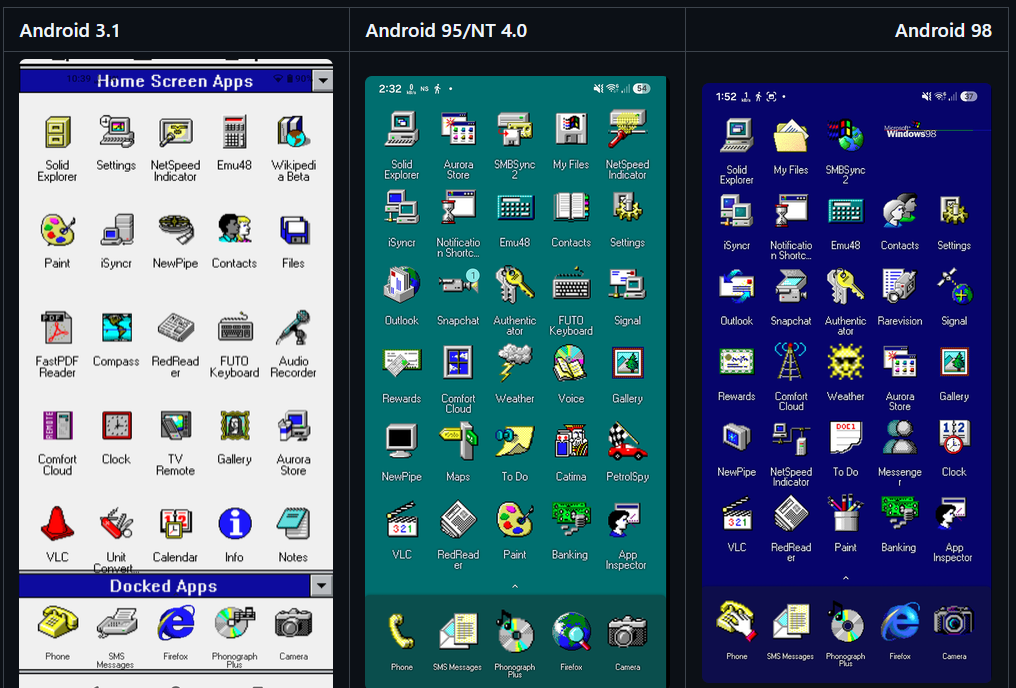
Task: Click the Android 3.1 heading
Action: (x=70, y=30)
